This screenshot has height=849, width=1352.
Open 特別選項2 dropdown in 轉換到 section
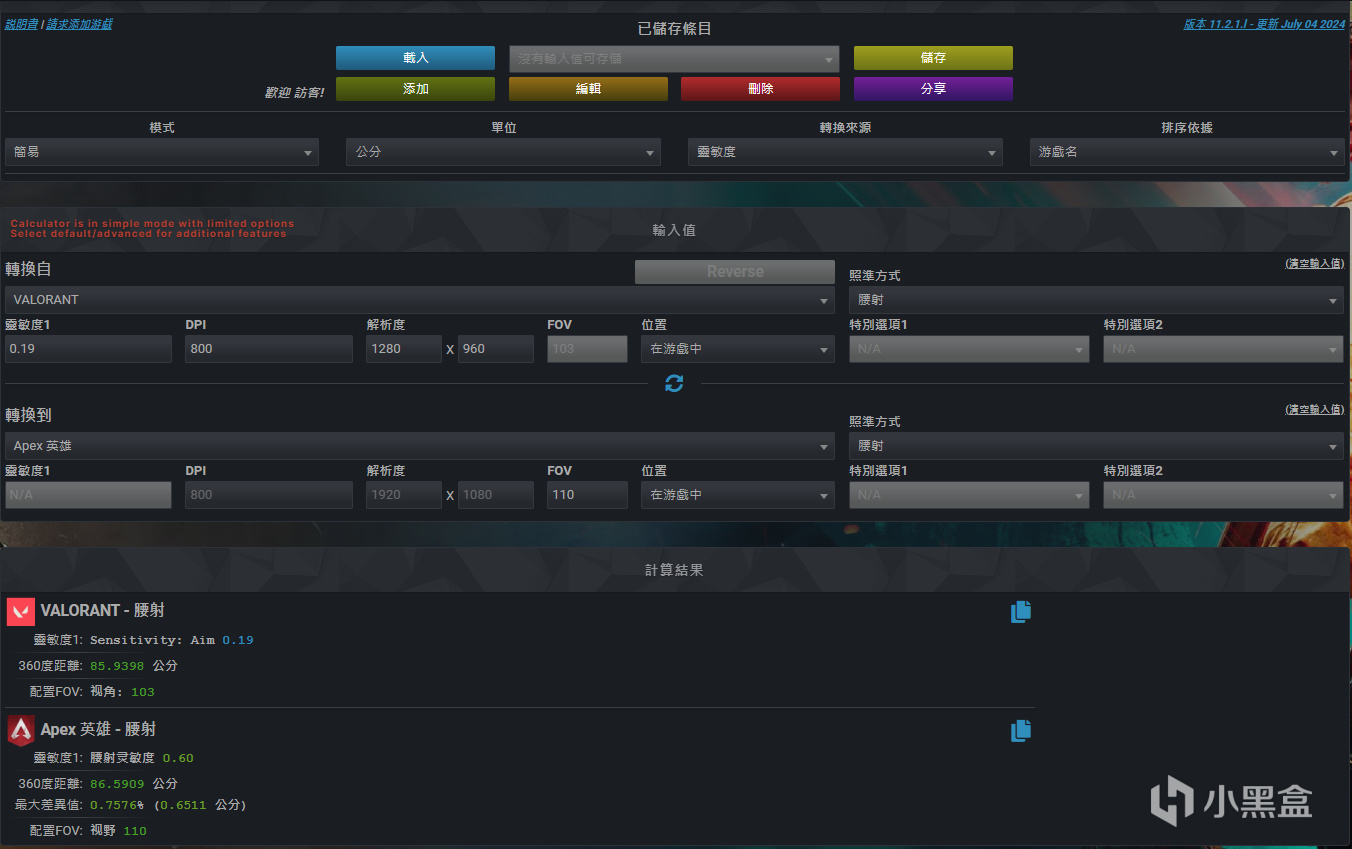point(1223,495)
